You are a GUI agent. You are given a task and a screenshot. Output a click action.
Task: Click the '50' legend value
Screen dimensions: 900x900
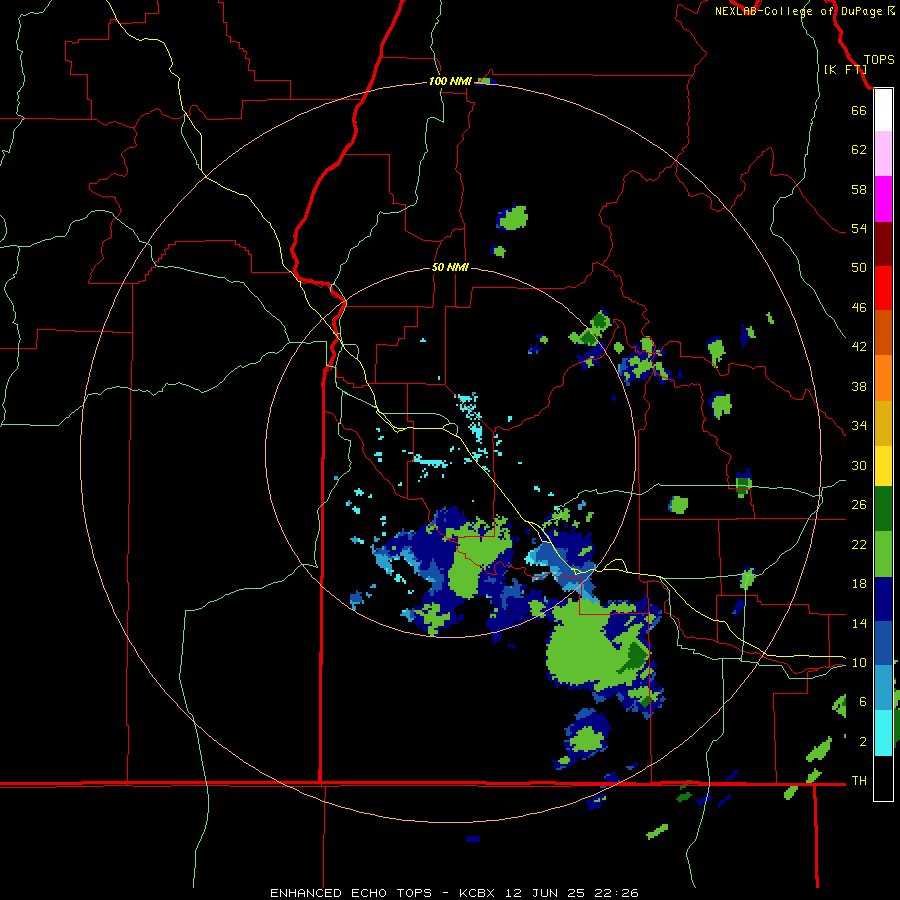859,268
